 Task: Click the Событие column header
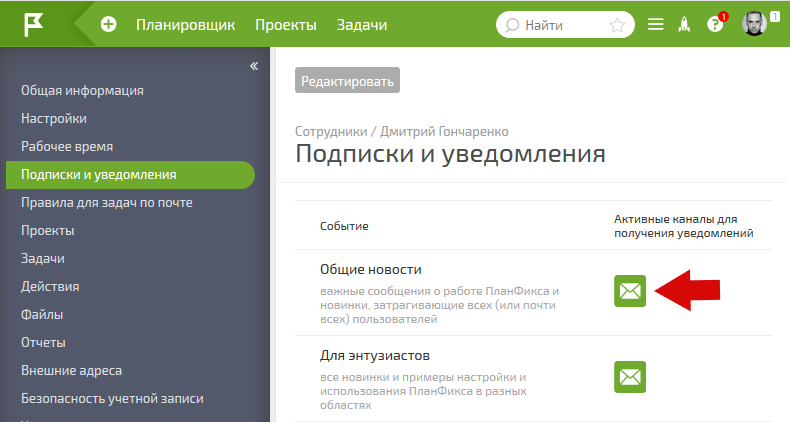(x=344, y=226)
